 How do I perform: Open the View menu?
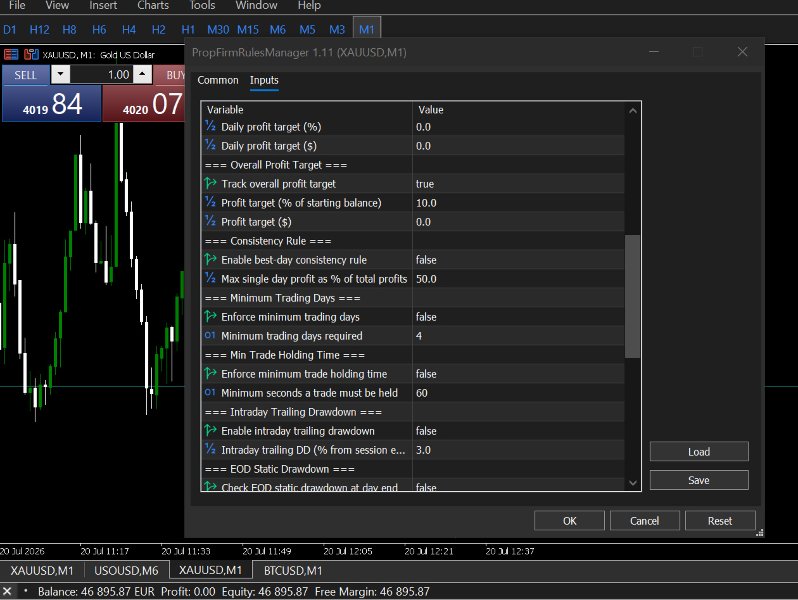click(56, 6)
